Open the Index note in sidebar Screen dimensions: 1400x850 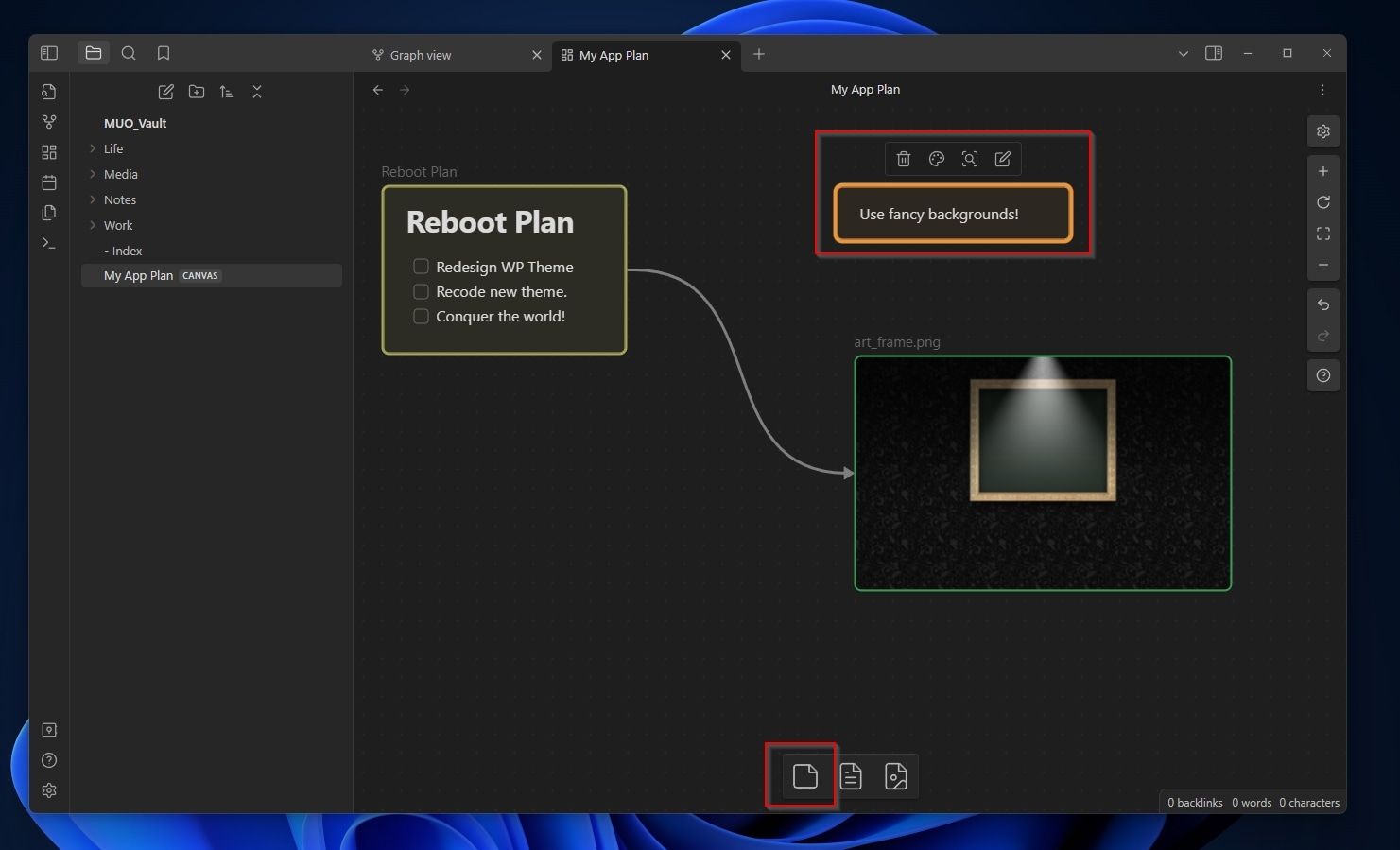tap(127, 251)
